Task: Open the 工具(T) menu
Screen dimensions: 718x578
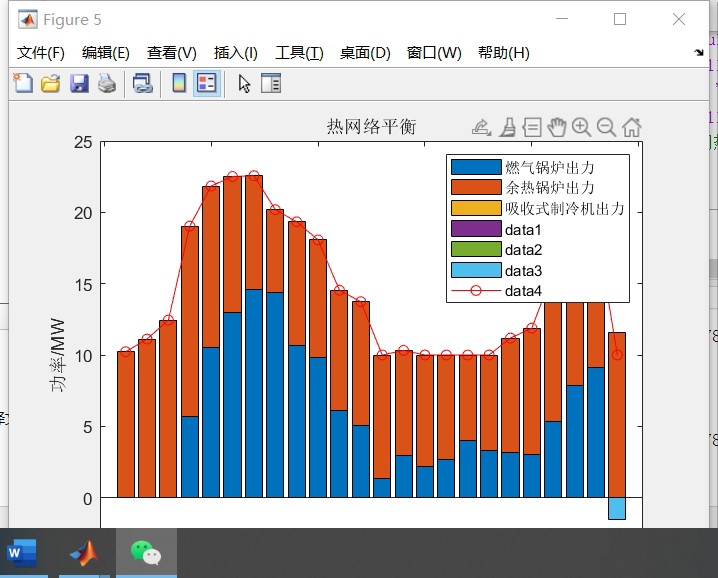Action: click(299, 53)
